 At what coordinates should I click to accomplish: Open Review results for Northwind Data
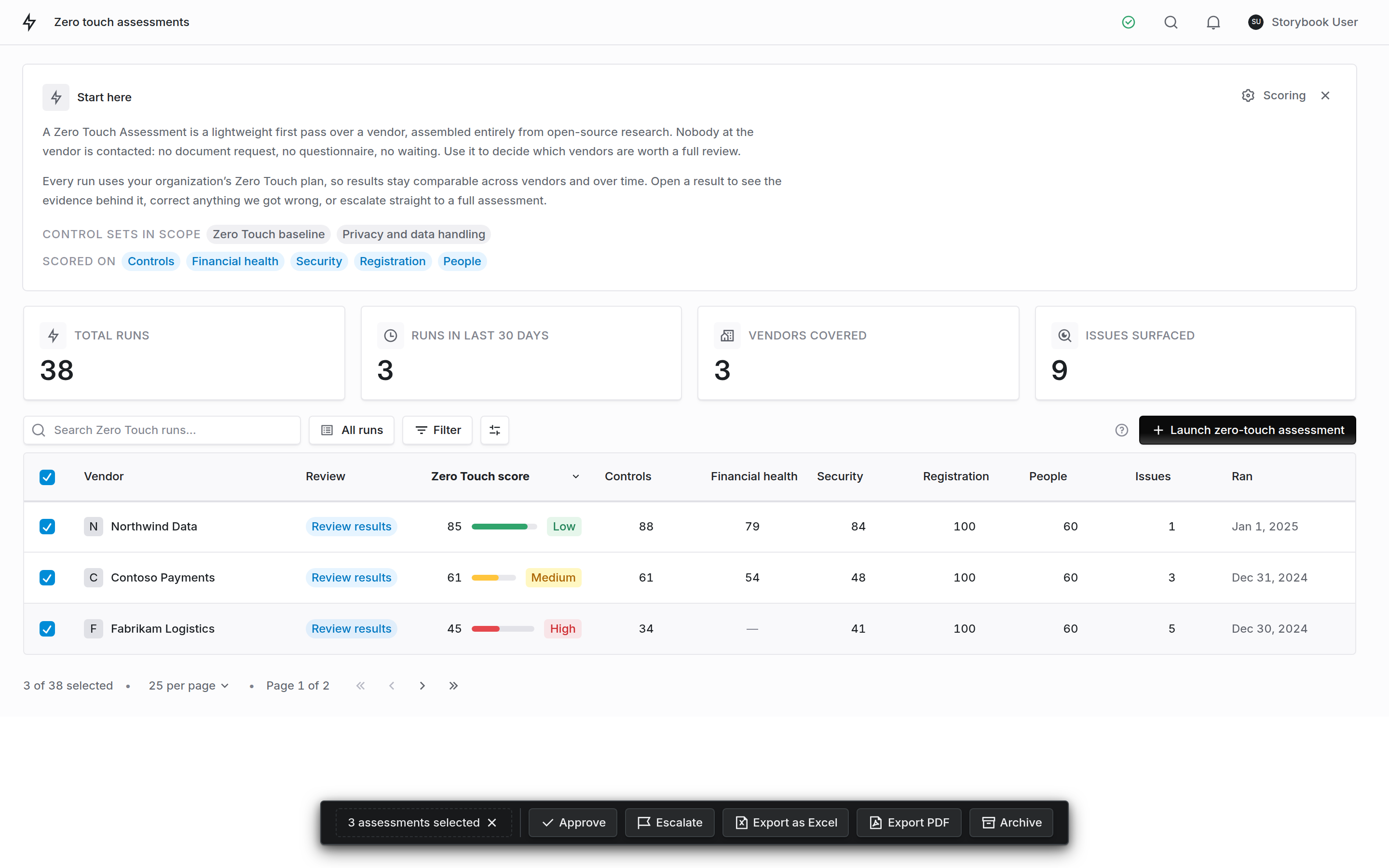coord(351,527)
